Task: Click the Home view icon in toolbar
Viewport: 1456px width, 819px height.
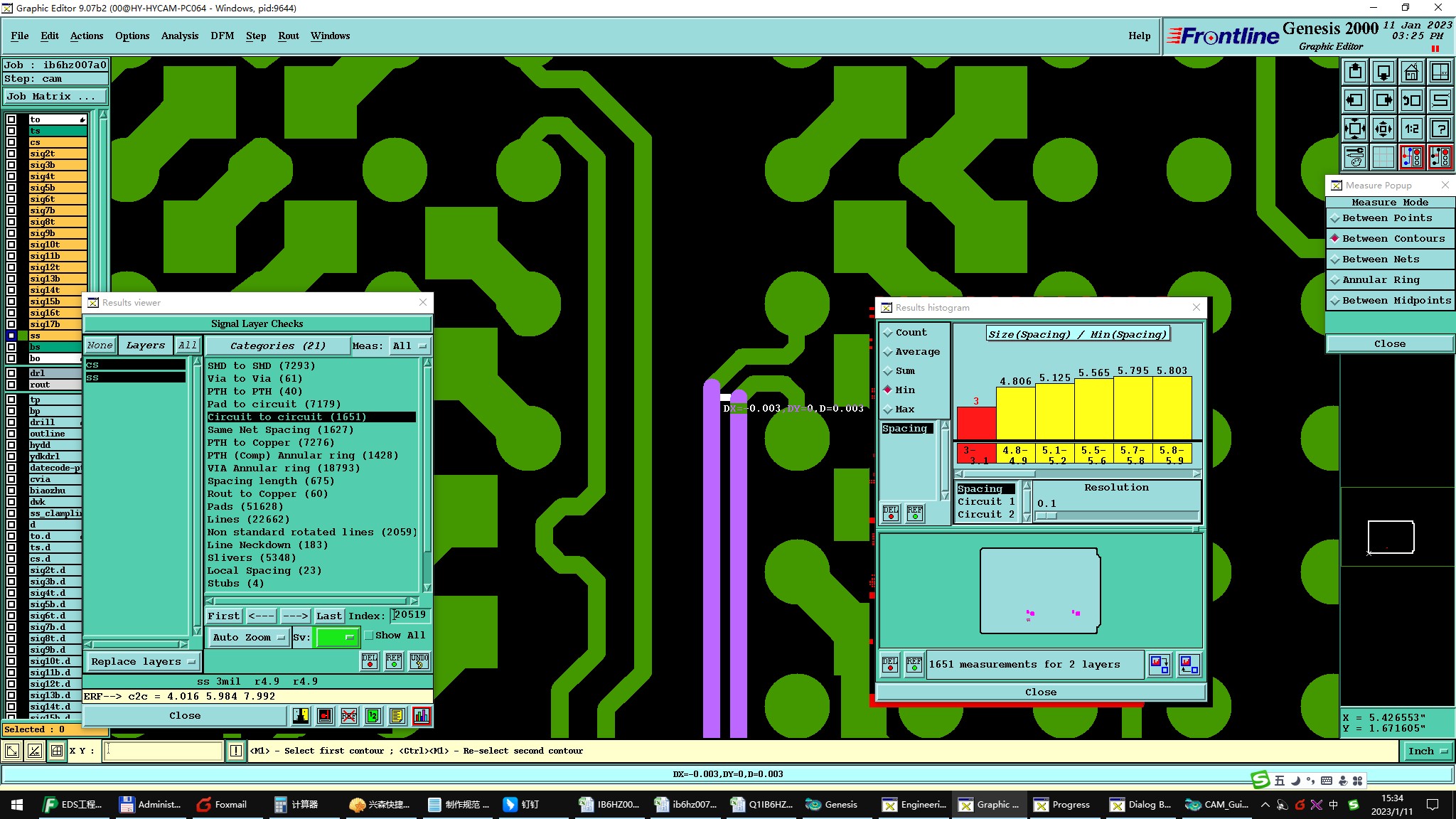Action: click(x=1411, y=72)
